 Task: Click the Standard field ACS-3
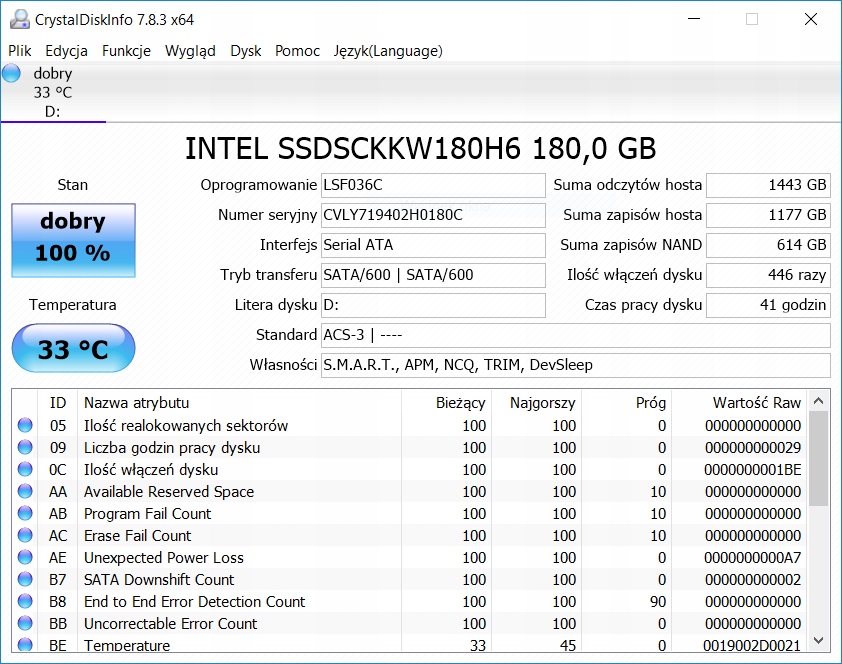(x=576, y=335)
